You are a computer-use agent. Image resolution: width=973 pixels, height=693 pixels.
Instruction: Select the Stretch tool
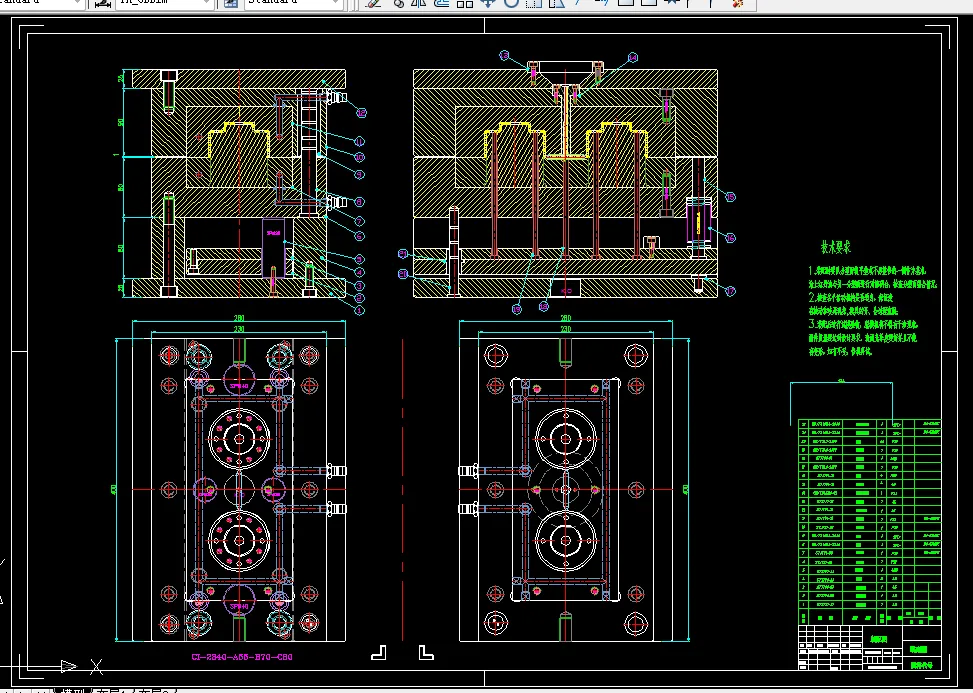(558, 3)
